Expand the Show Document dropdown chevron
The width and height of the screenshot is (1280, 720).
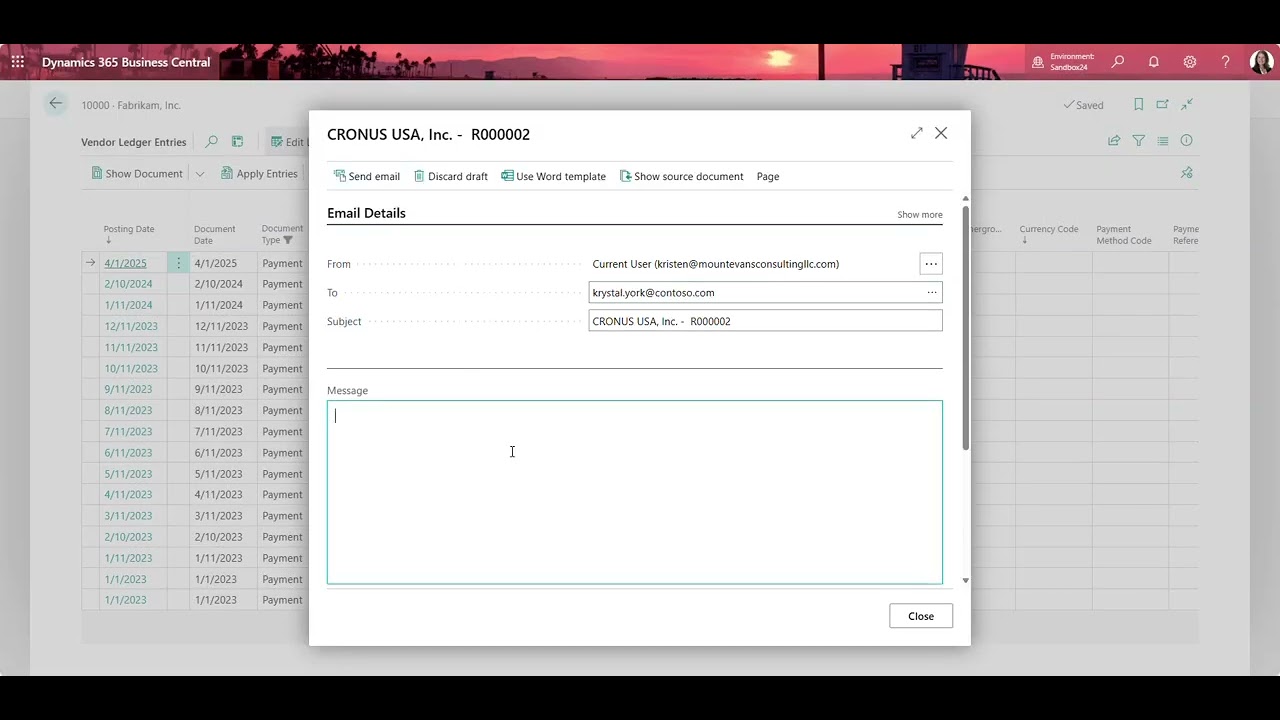(200, 173)
